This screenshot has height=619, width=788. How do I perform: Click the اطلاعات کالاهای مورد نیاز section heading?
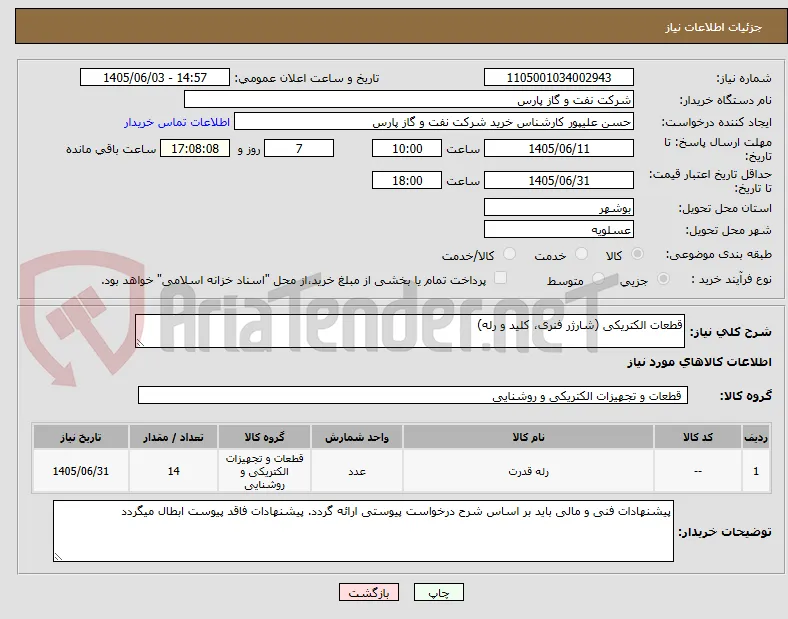coord(699,362)
